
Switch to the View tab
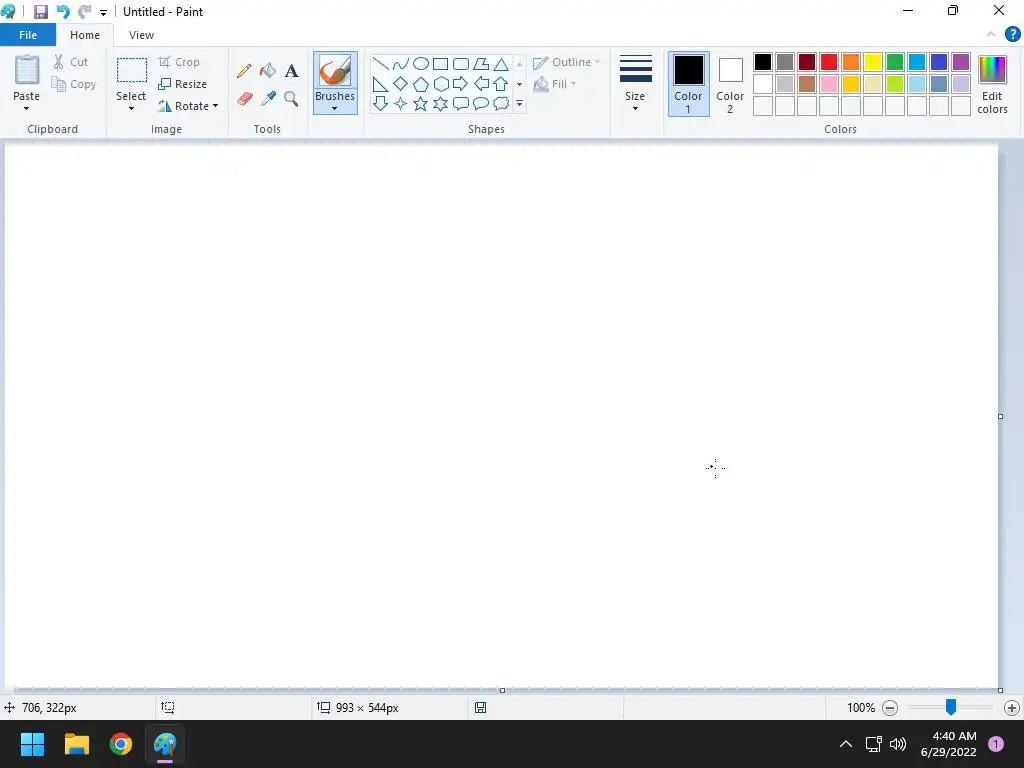(141, 35)
